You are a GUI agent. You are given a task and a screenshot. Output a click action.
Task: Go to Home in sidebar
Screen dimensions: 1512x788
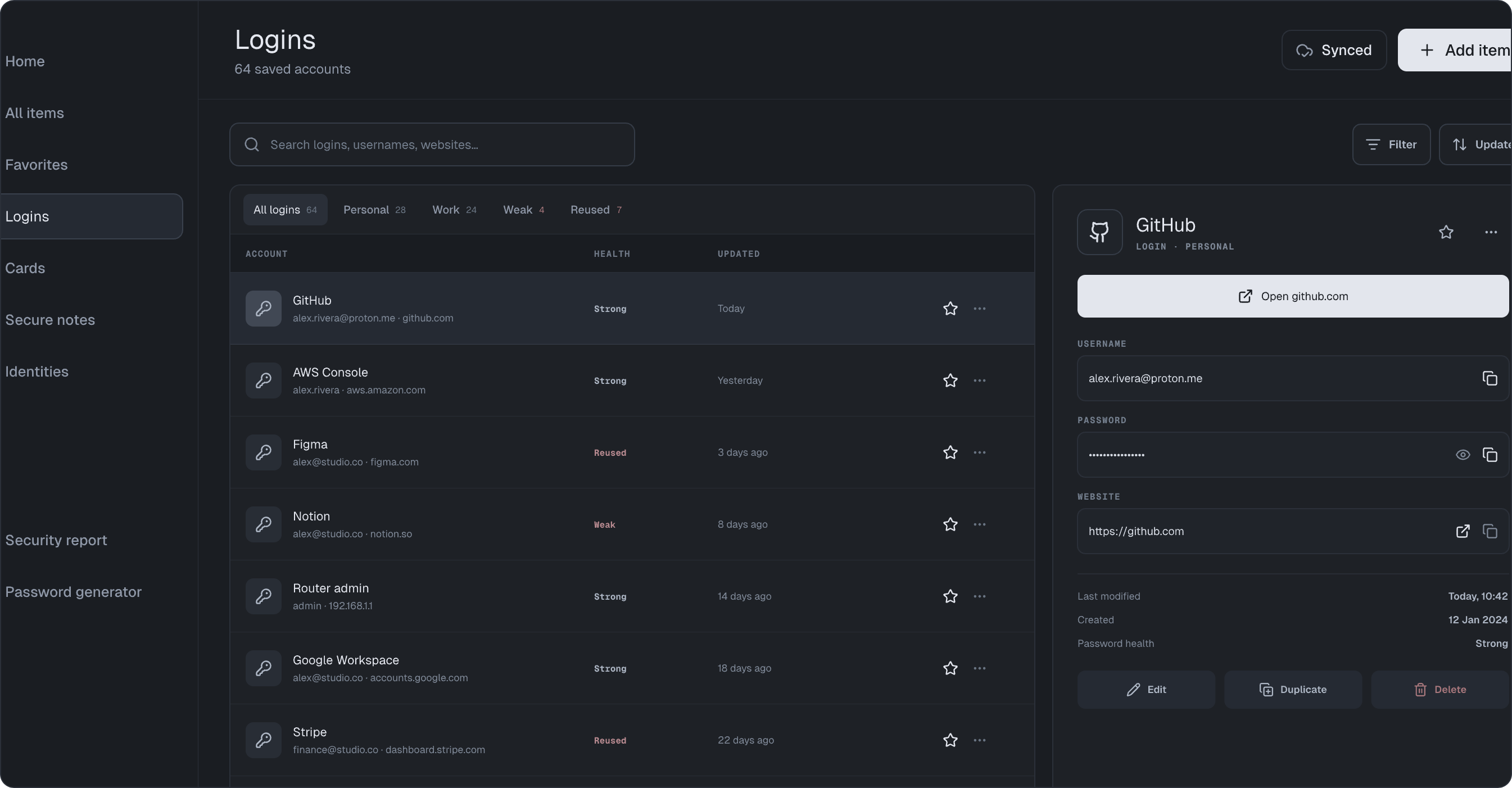coord(25,61)
